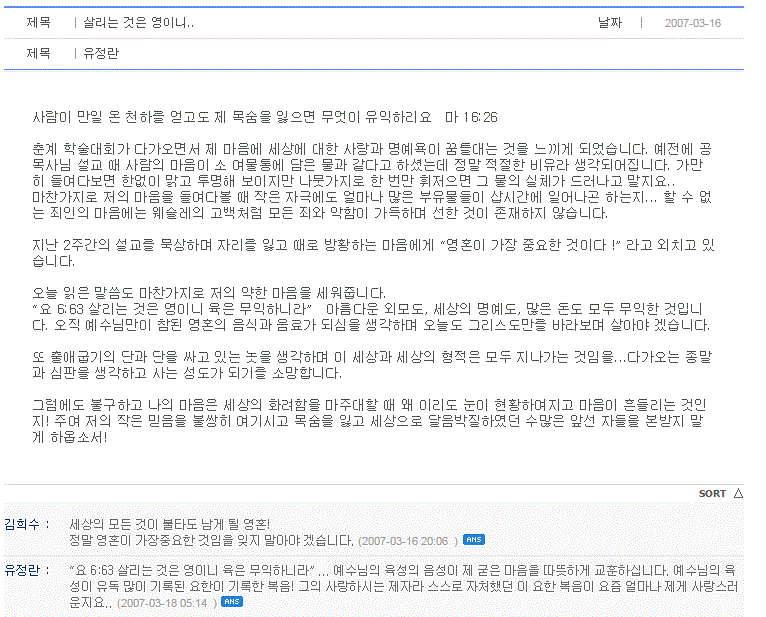
Task: Click the ANS badge on 김희수's comment
Action: (472, 540)
